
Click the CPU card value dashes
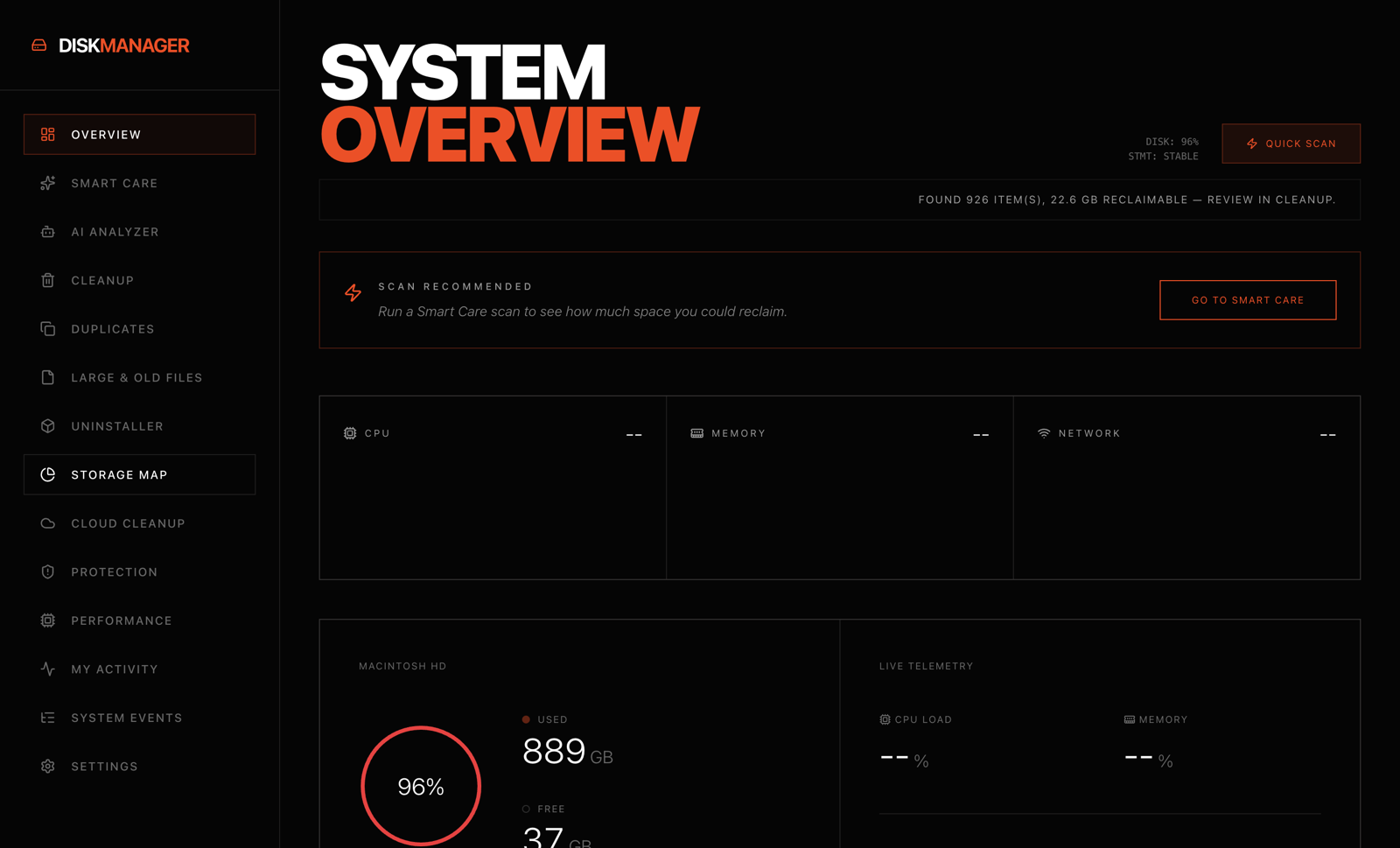[634, 435]
